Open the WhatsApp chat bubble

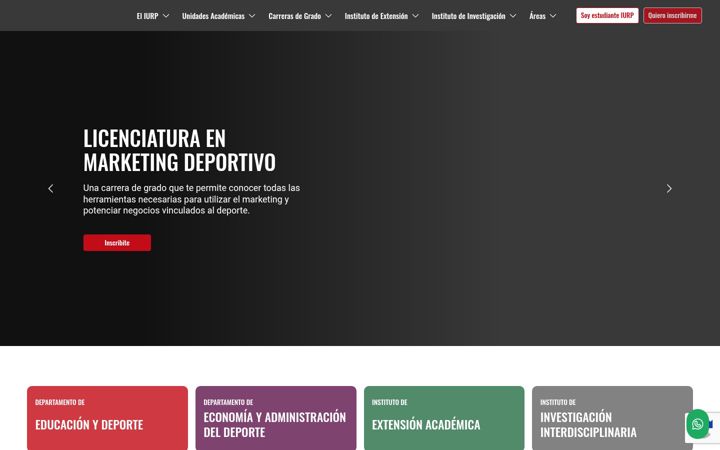(x=698, y=424)
